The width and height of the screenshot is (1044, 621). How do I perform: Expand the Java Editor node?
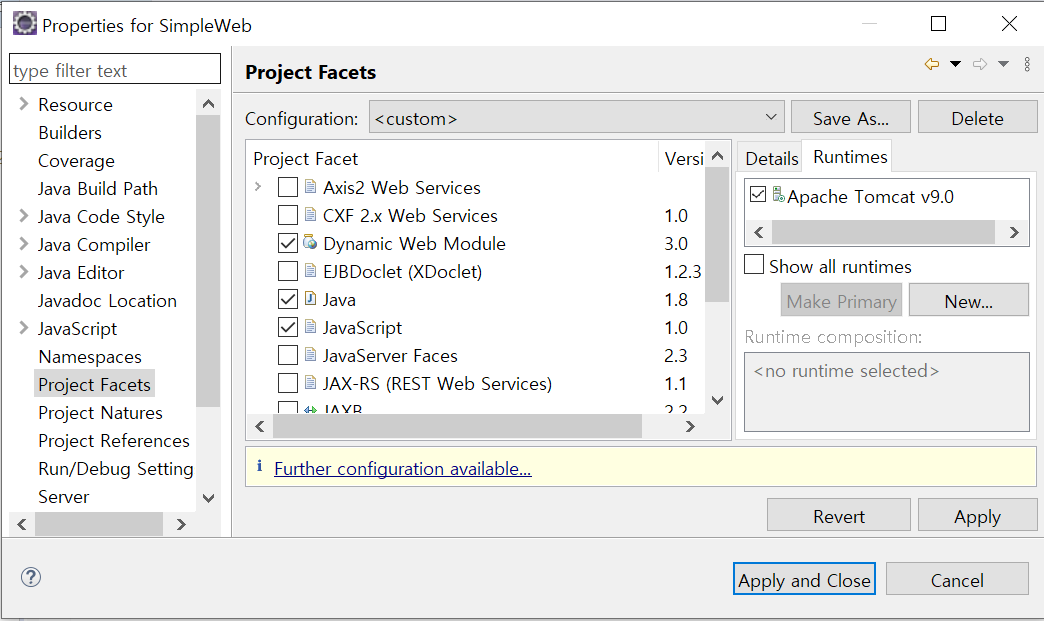click(x=24, y=271)
